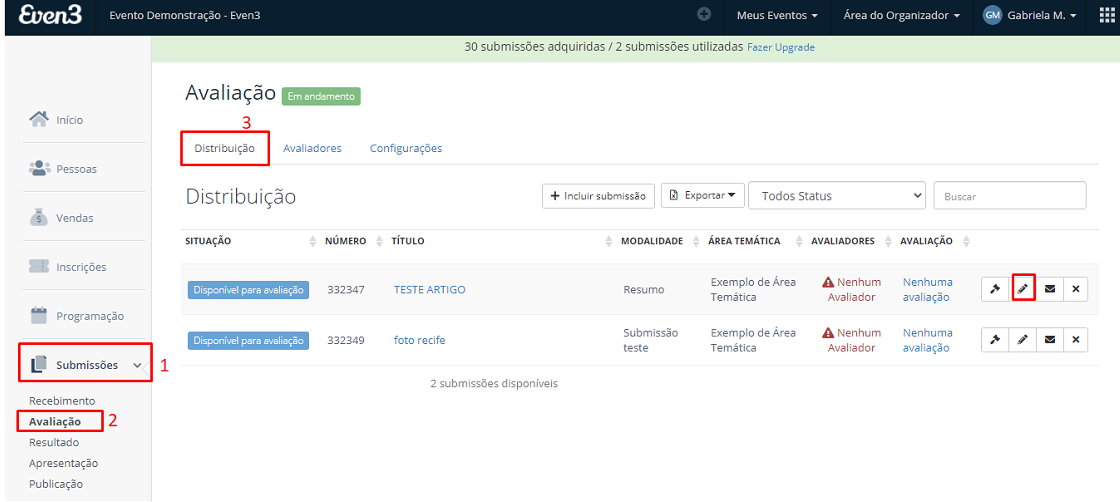Screen dimensions: 1120x502
Task: Open the foto recife title link
Action: coord(419,340)
